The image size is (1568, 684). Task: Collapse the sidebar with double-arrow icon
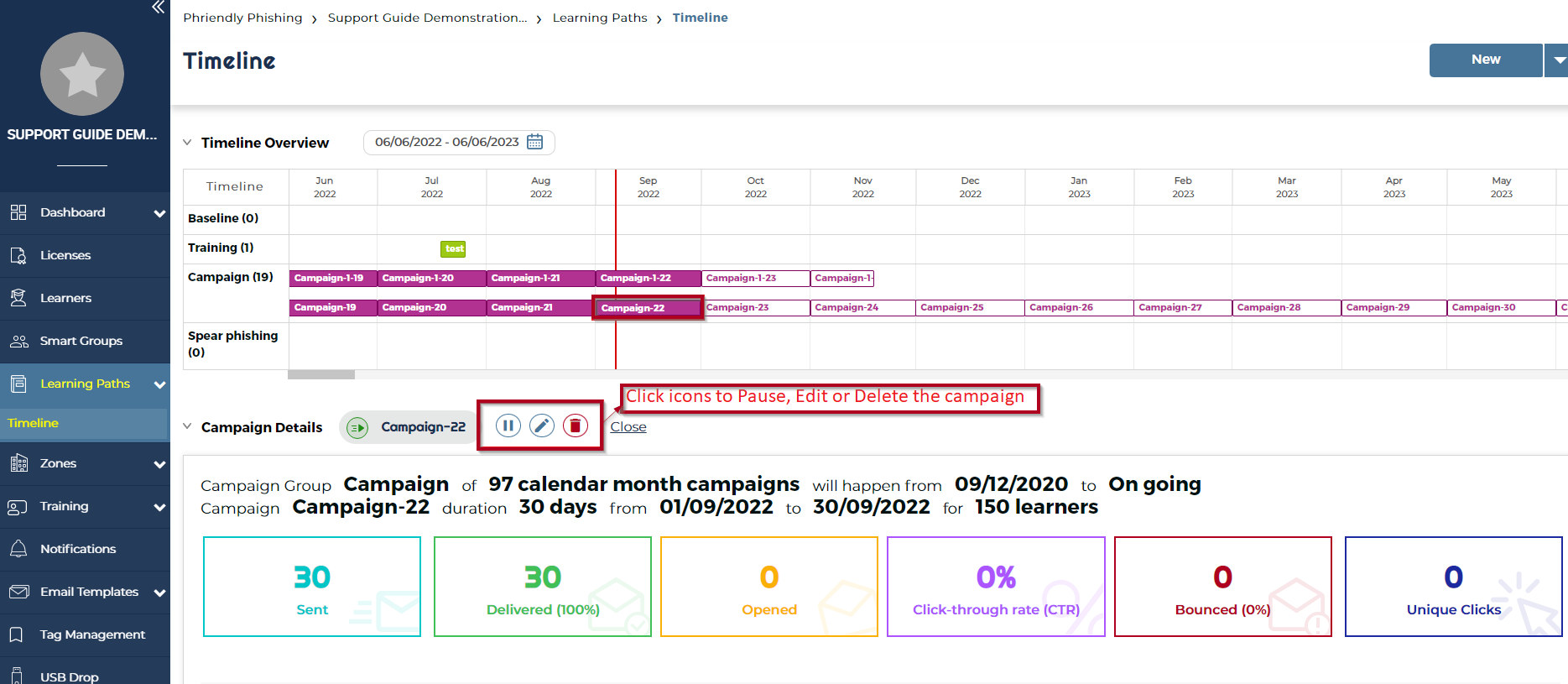pos(158,8)
